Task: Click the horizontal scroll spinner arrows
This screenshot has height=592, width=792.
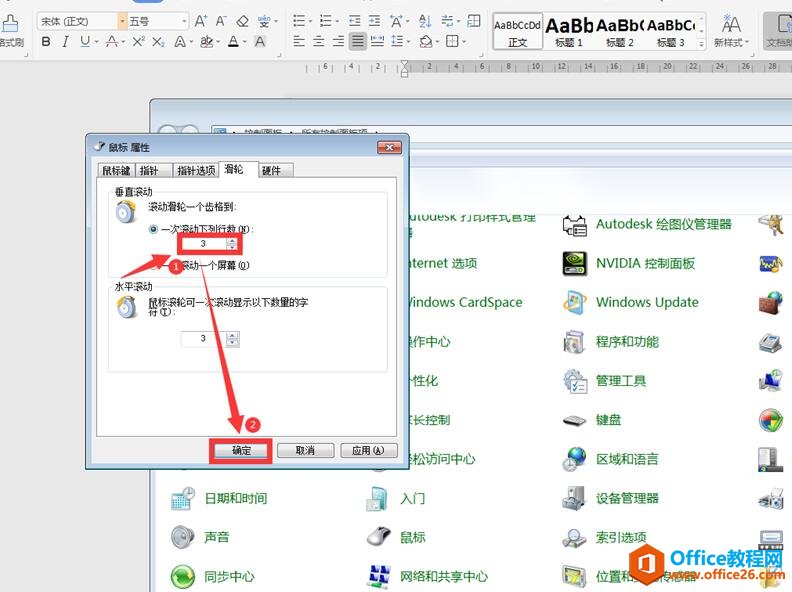Action: tap(232, 339)
